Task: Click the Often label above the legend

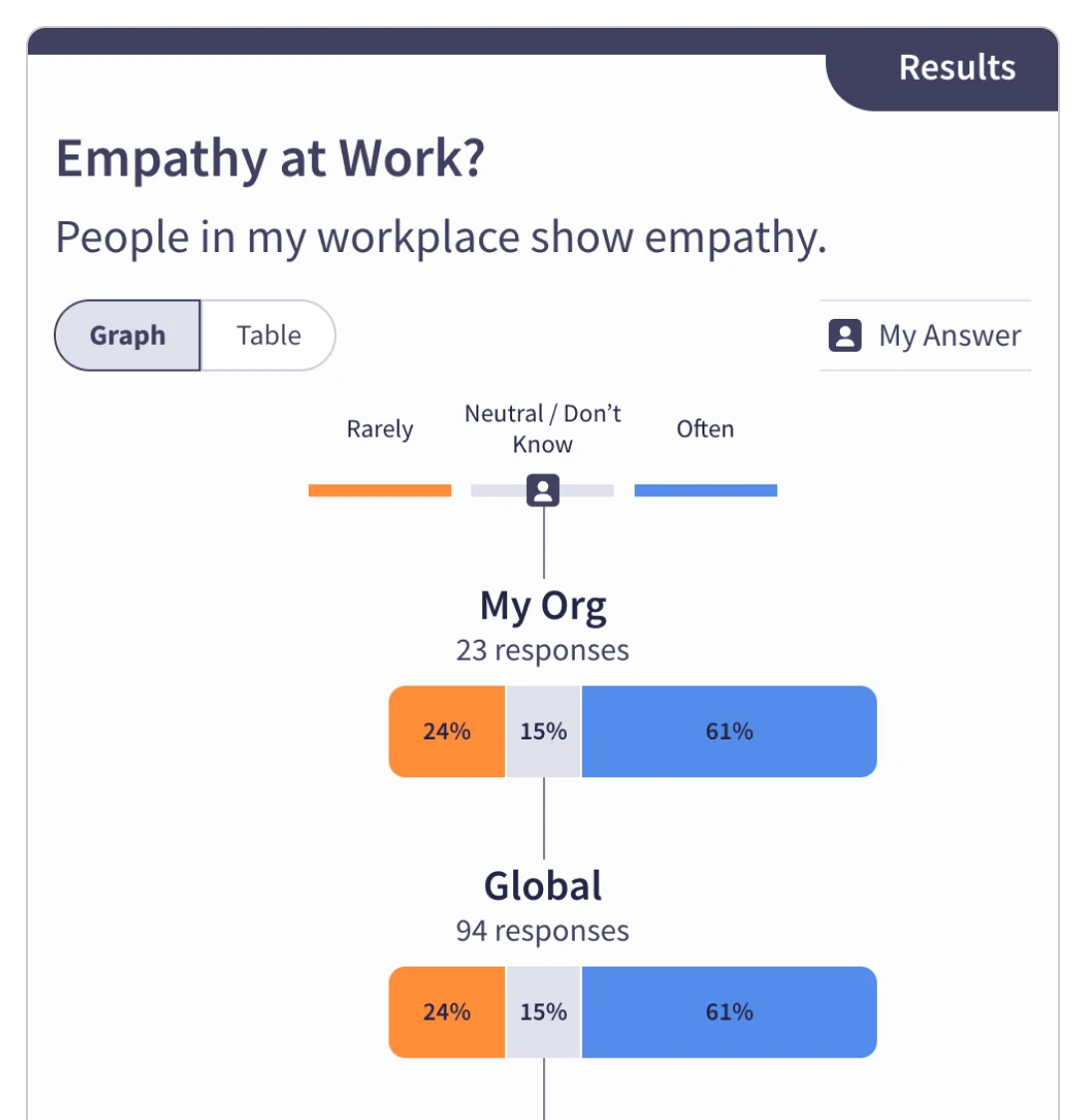Action: 704,428
